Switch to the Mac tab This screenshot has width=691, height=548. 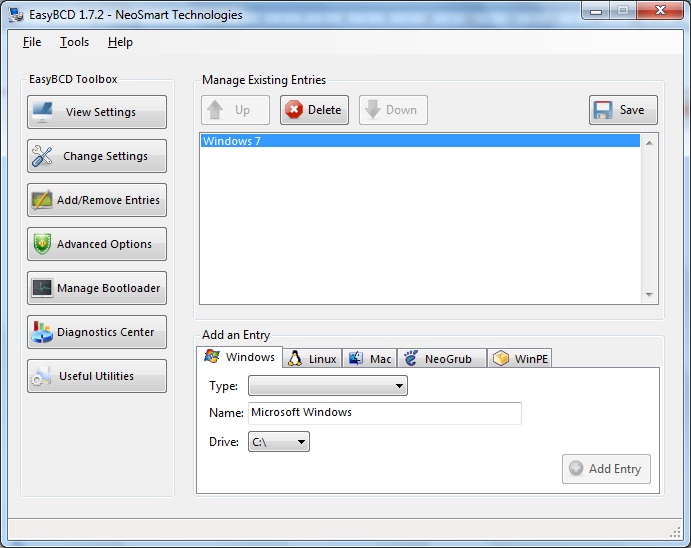click(x=370, y=359)
